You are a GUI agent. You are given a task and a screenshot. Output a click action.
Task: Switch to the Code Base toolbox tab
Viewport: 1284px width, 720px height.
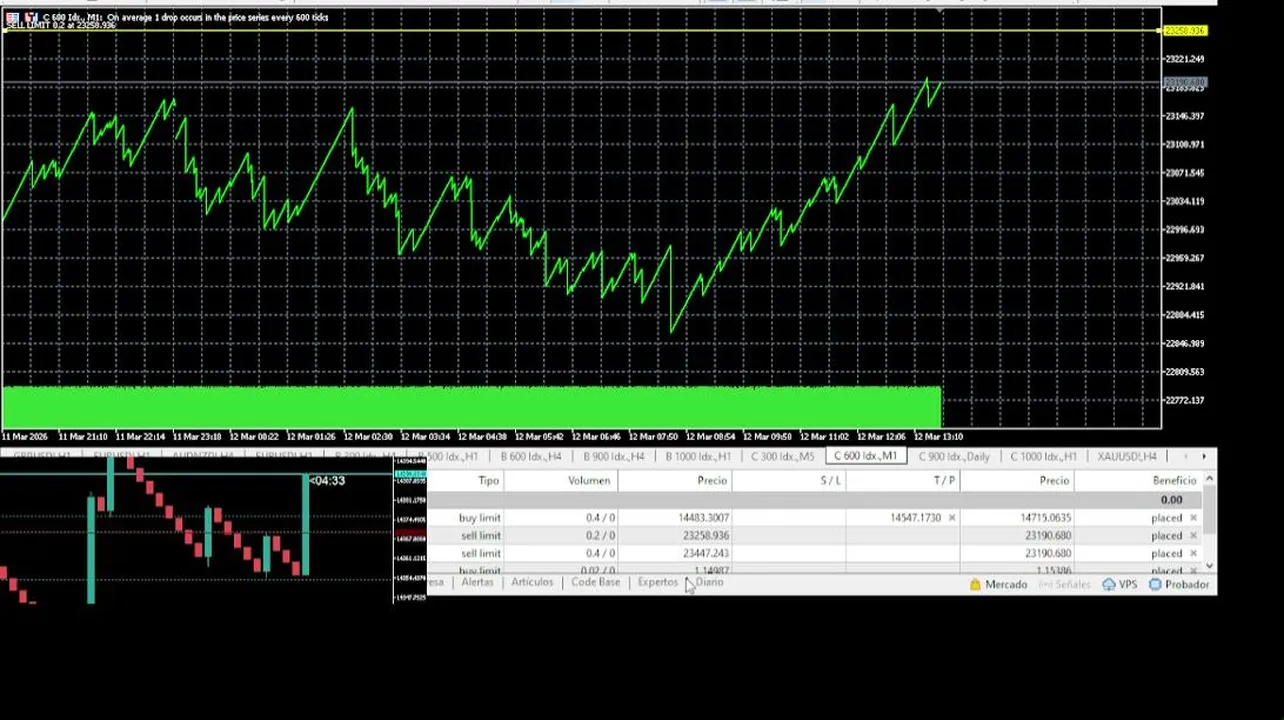(x=596, y=582)
